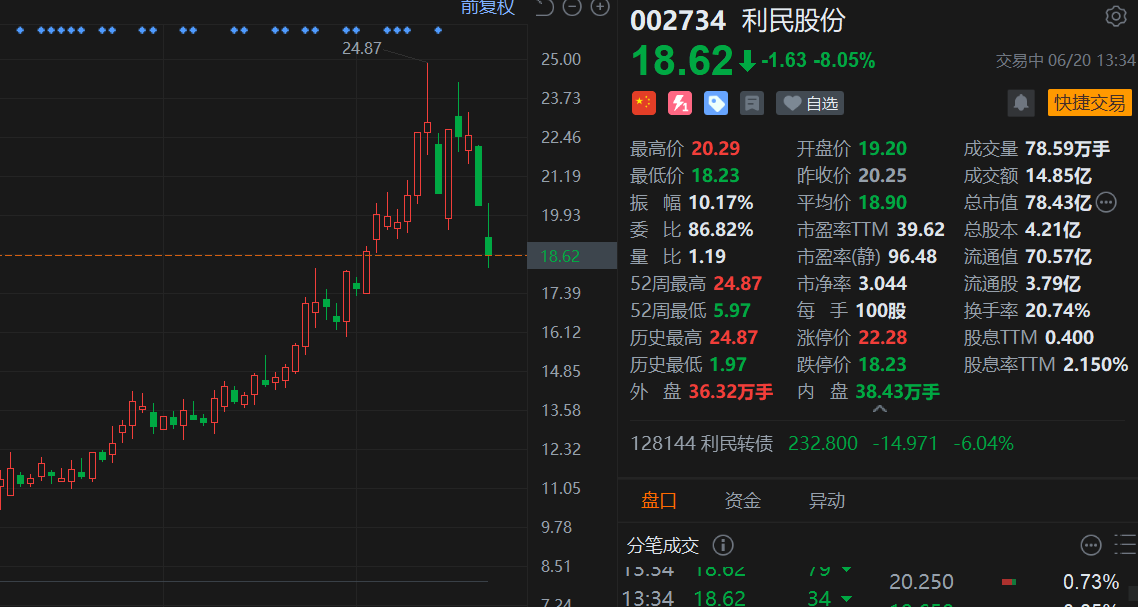Click the China flag market icon
The width and height of the screenshot is (1138, 607).
[644, 103]
